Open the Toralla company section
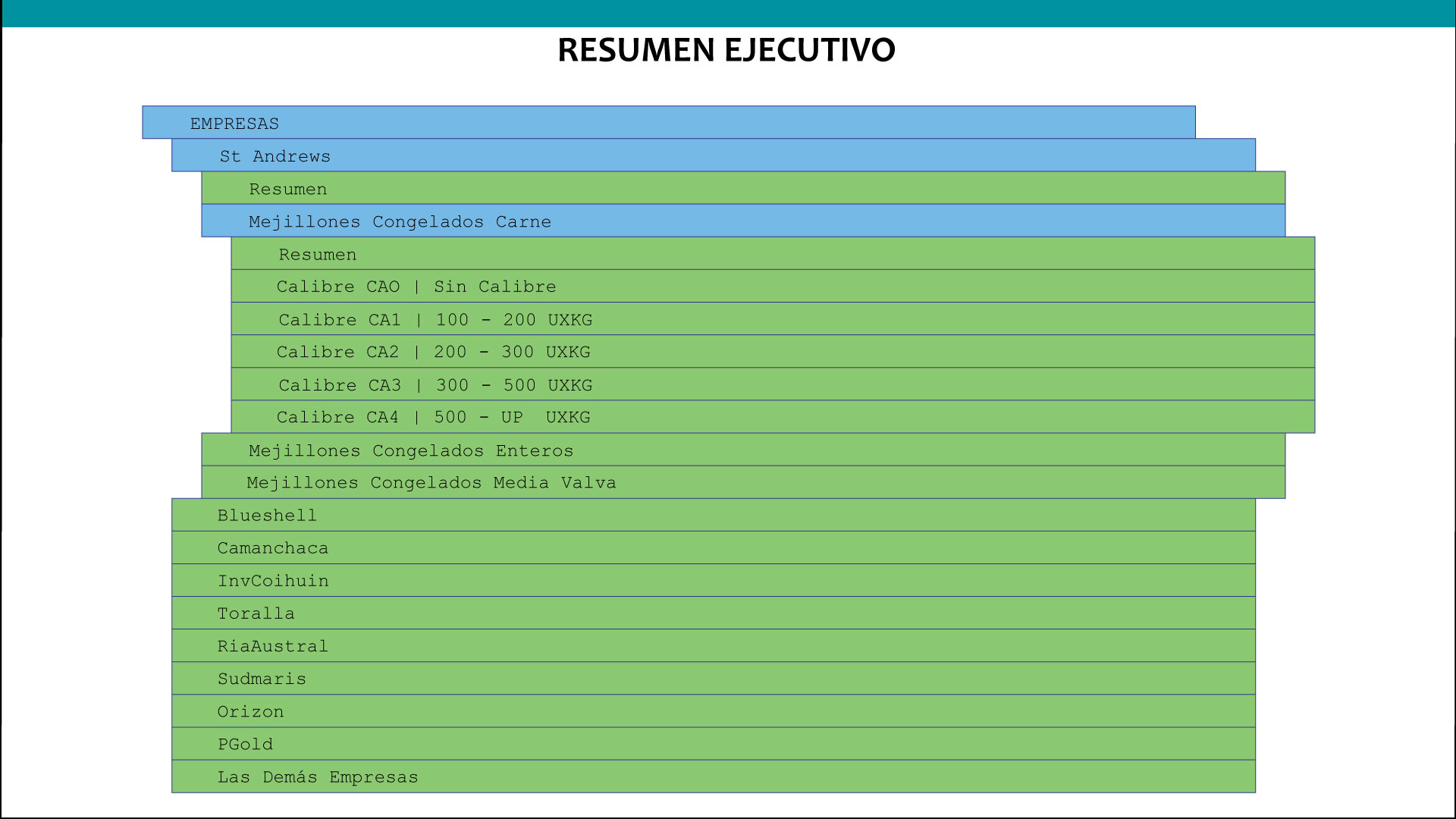 pyautogui.click(x=256, y=613)
